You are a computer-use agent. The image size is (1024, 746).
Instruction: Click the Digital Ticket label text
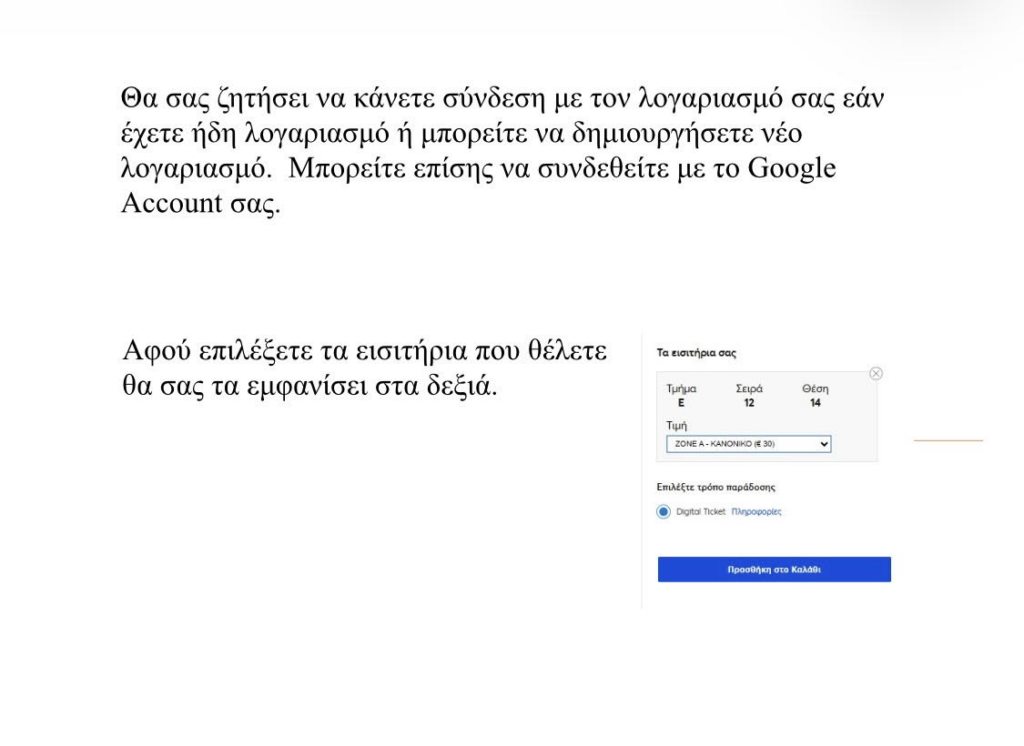(701, 511)
